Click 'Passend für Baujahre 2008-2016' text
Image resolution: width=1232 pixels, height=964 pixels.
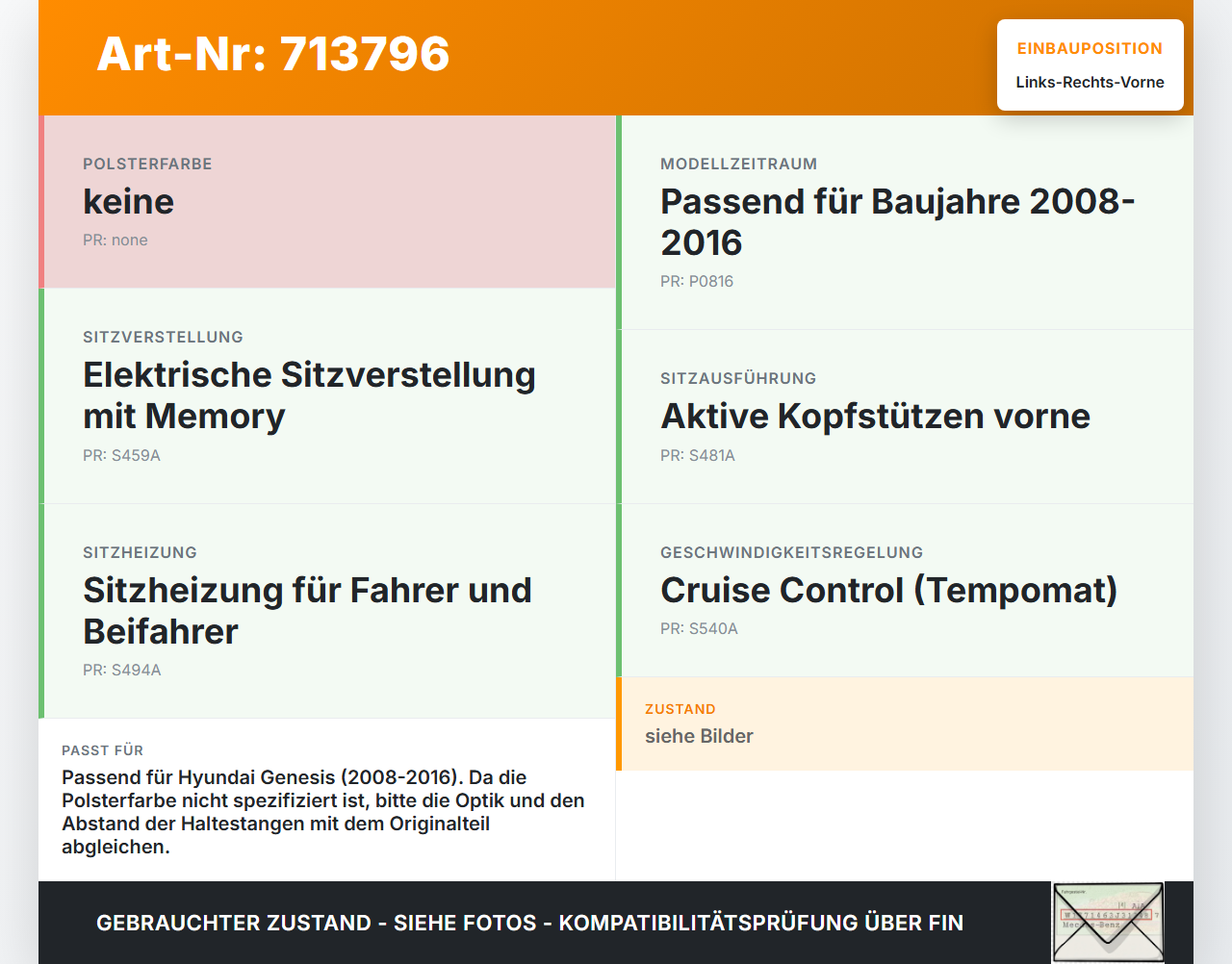coord(898,221)
